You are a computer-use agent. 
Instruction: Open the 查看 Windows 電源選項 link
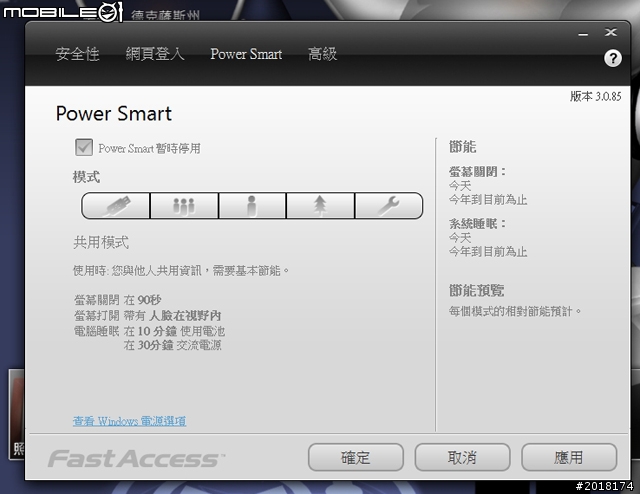(129, 421)
